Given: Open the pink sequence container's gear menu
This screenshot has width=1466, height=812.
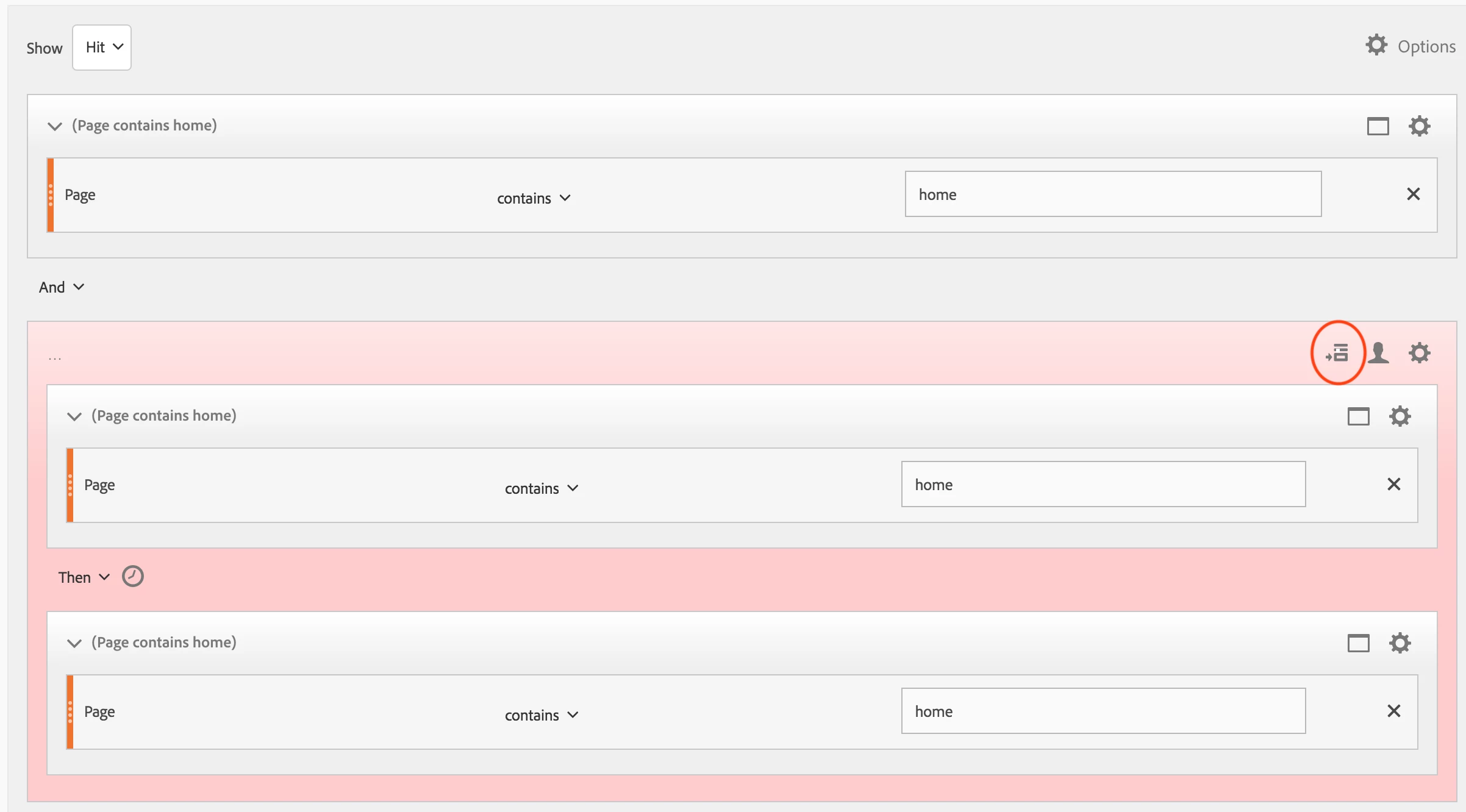Looking at the screenshot, I should 1419,353.
